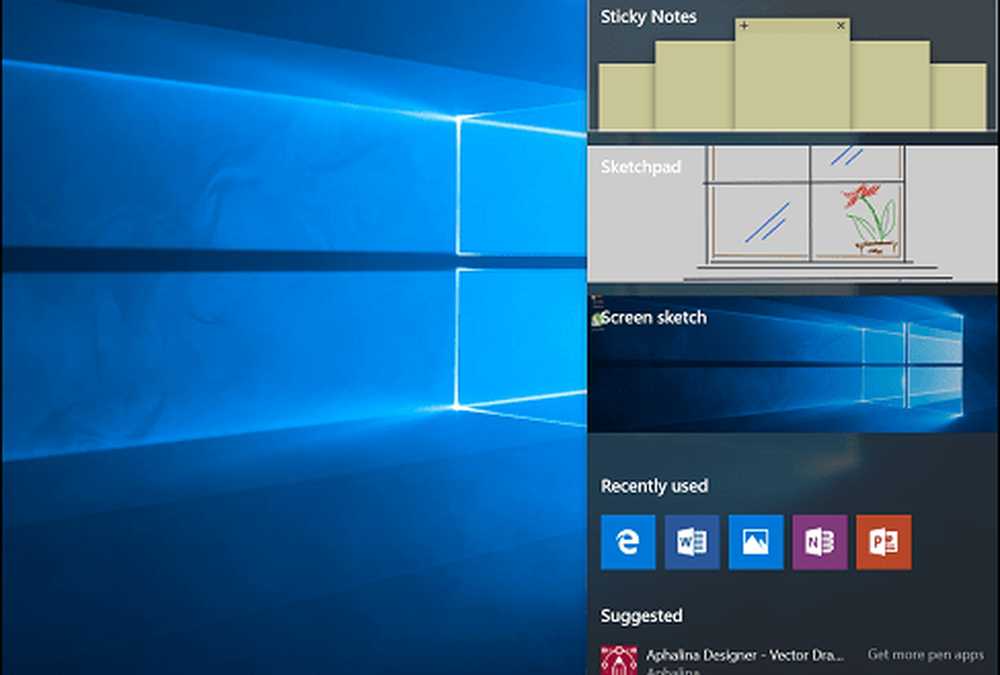Select the leftmost sticky note in preview
This screenshot has width=1000, height=675.
pyautogui.click(x=626, y=96)
